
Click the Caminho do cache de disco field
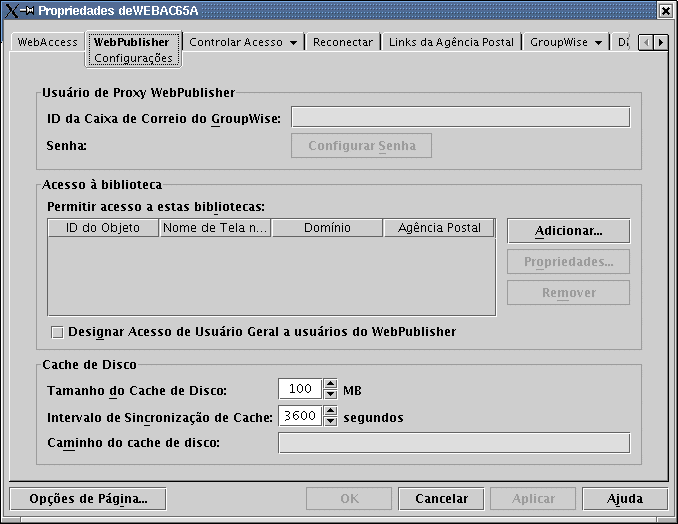click(454, 443)
